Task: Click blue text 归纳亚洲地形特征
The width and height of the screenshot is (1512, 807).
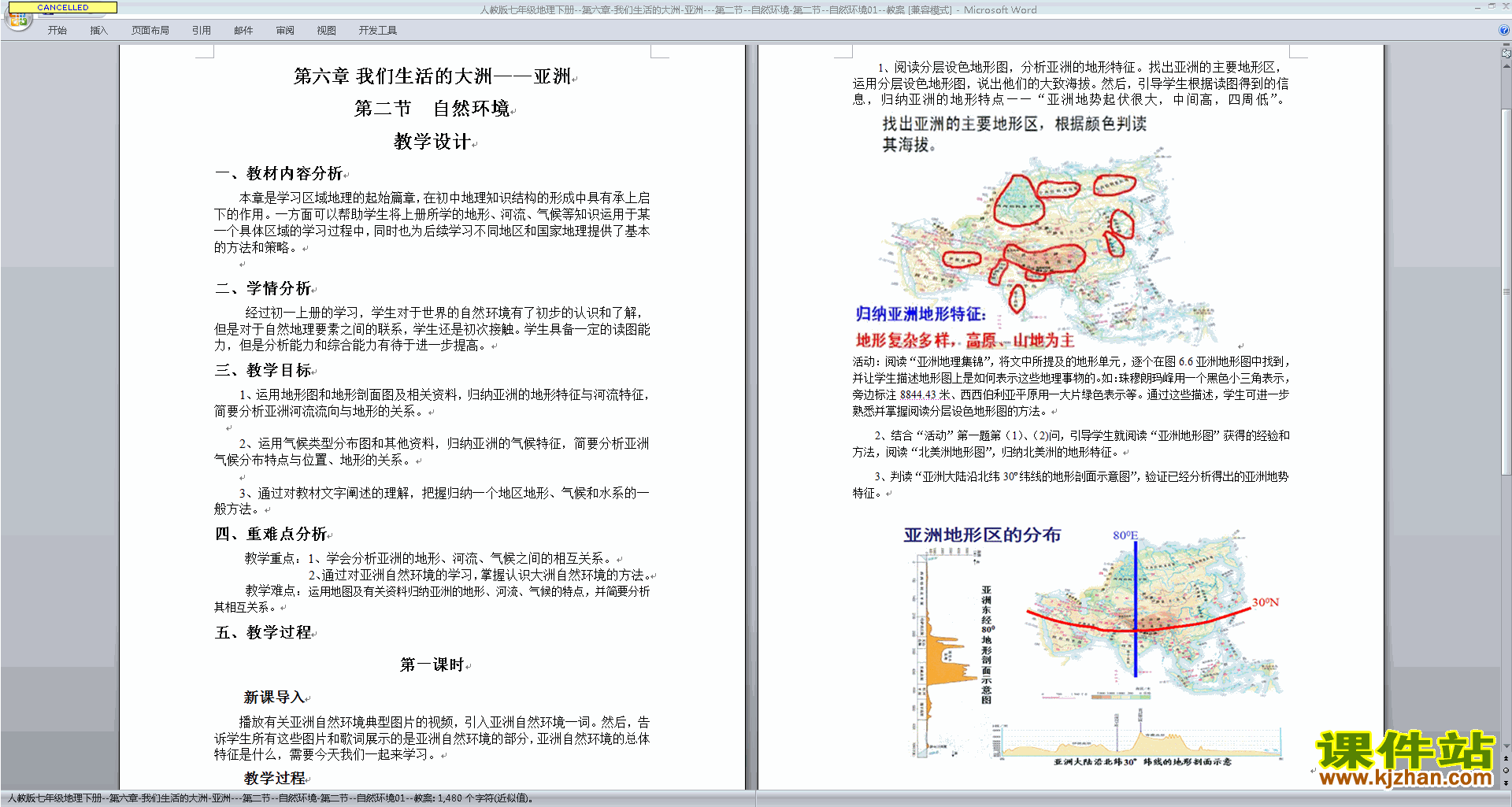Action: click(x=920, y=314)
